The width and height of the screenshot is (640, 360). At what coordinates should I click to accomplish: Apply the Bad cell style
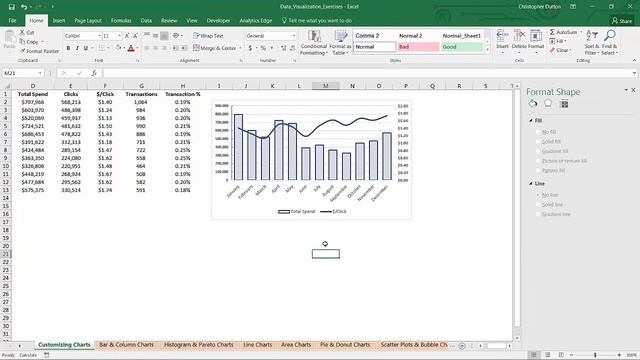[418, 47]
